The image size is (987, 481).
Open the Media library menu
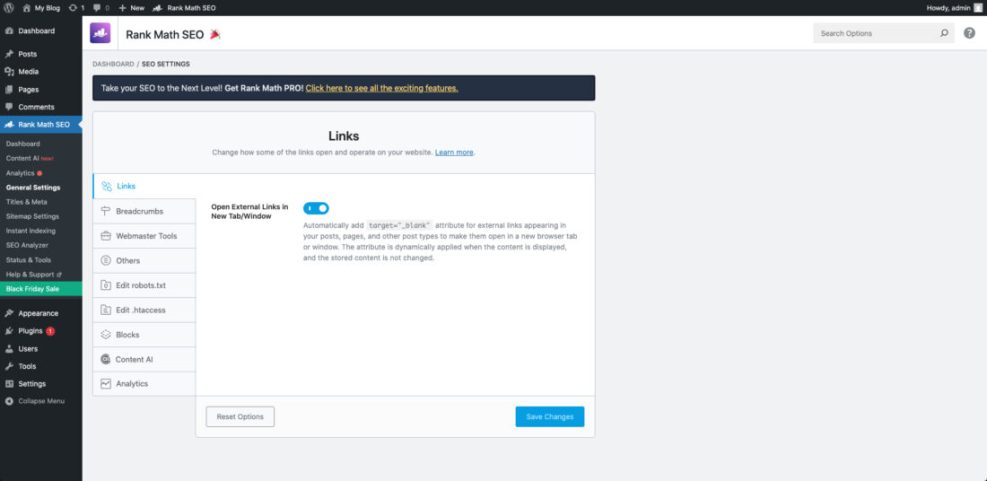tap(41, 72)
